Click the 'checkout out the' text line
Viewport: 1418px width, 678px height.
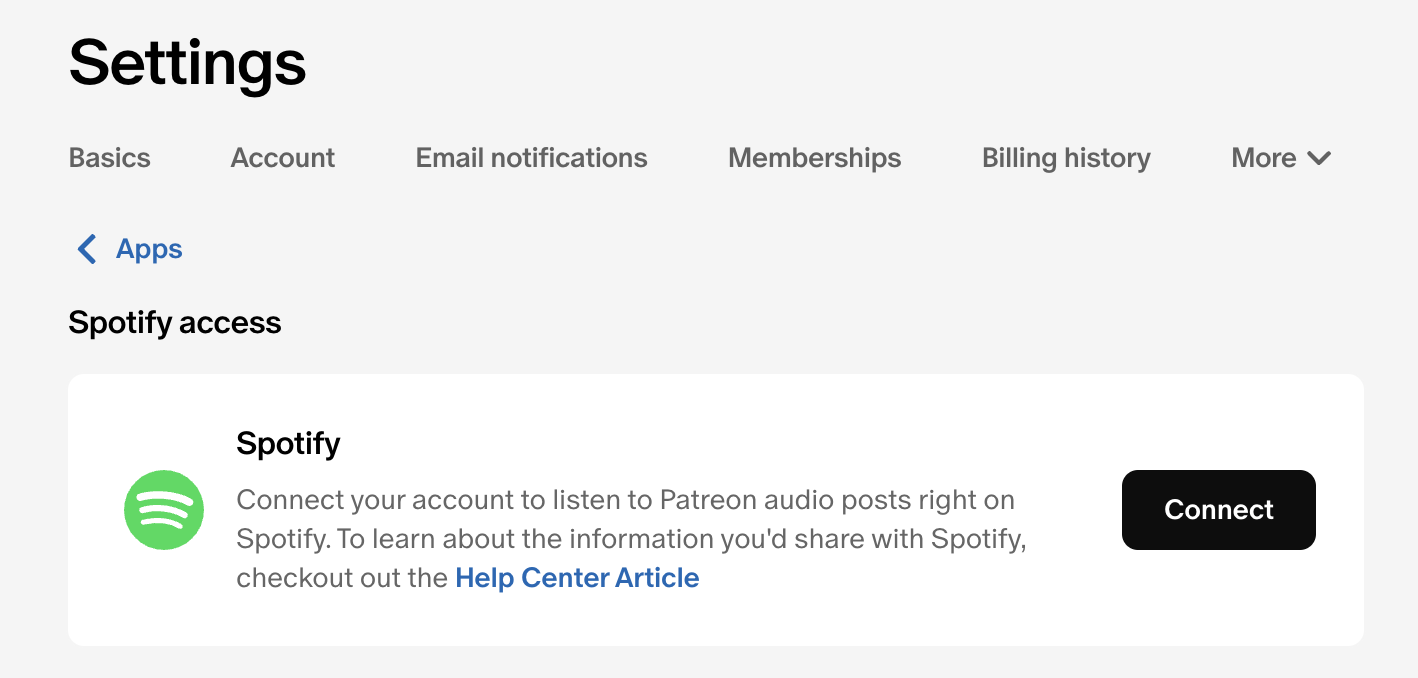tap(342, 578)
